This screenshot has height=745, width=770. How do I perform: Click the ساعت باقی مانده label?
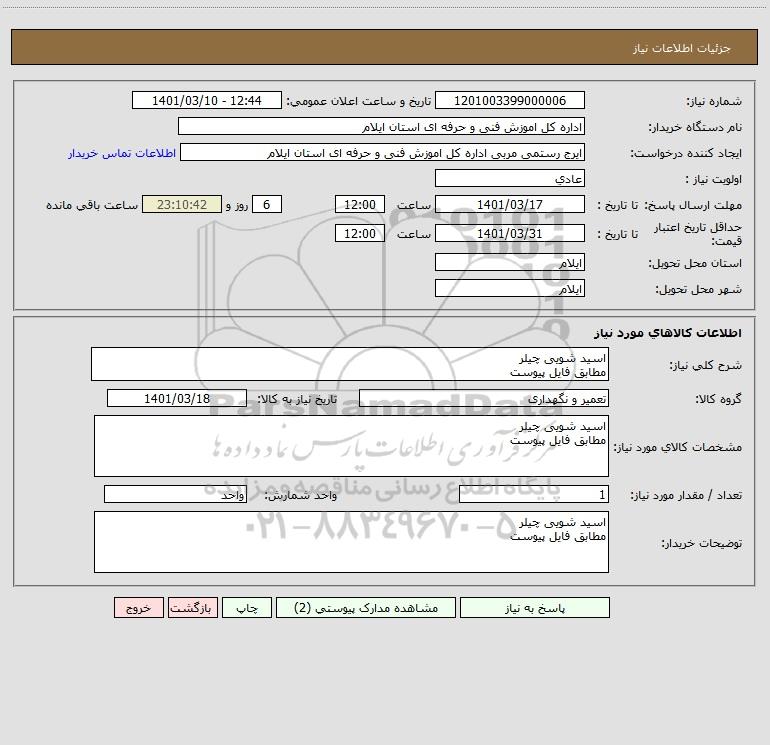[x=92, y=205]
